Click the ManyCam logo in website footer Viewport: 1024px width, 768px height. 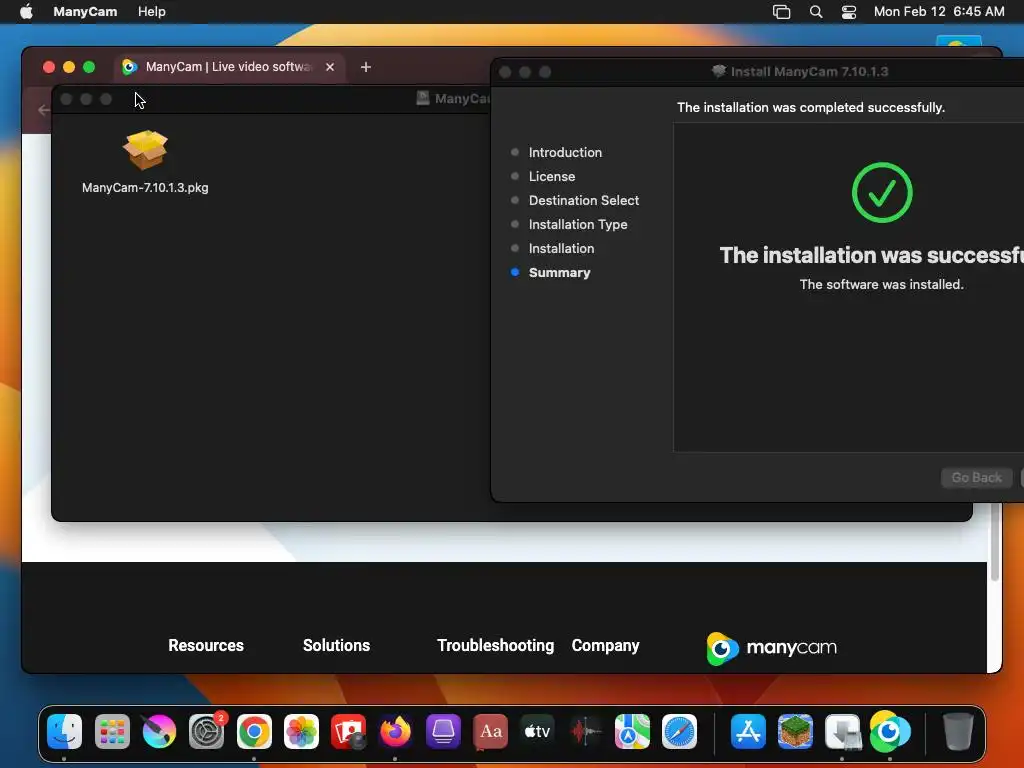click(771, 648)
